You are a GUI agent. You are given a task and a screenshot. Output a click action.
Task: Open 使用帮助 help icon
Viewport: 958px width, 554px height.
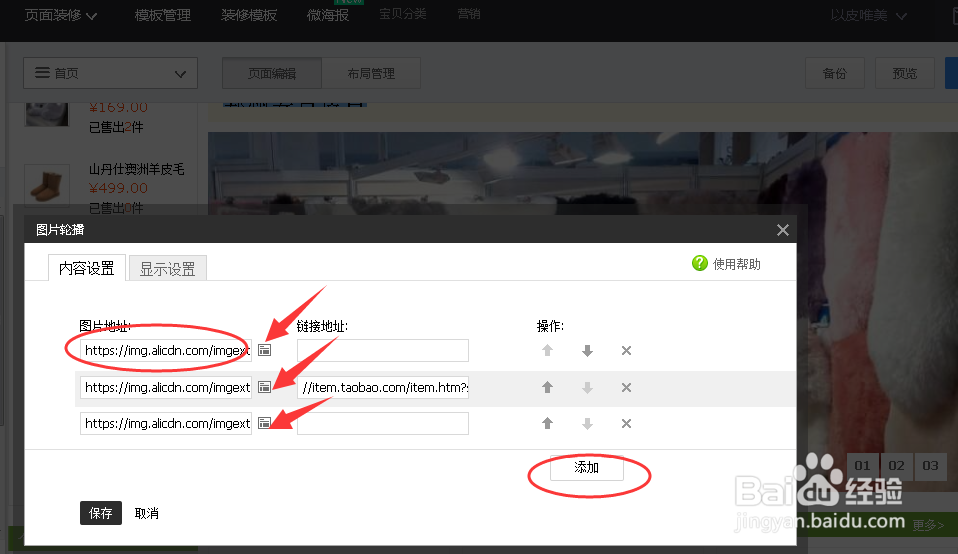point(700,263)
